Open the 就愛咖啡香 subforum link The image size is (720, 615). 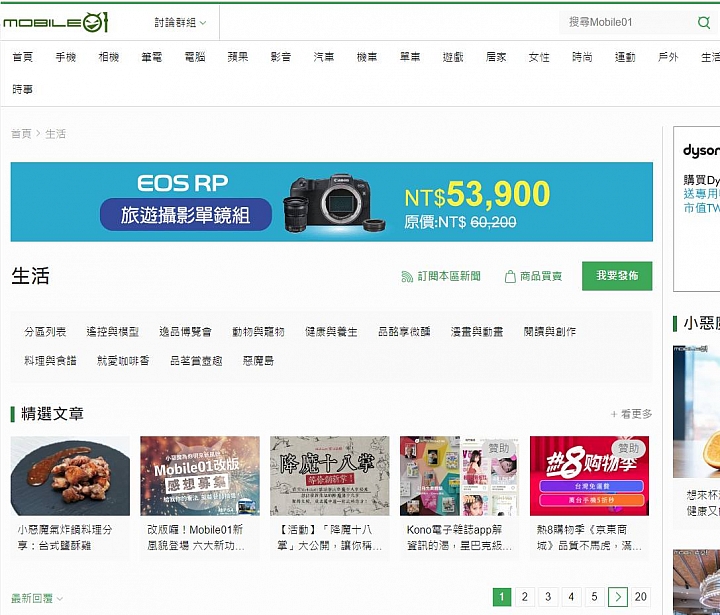[123, 361]
